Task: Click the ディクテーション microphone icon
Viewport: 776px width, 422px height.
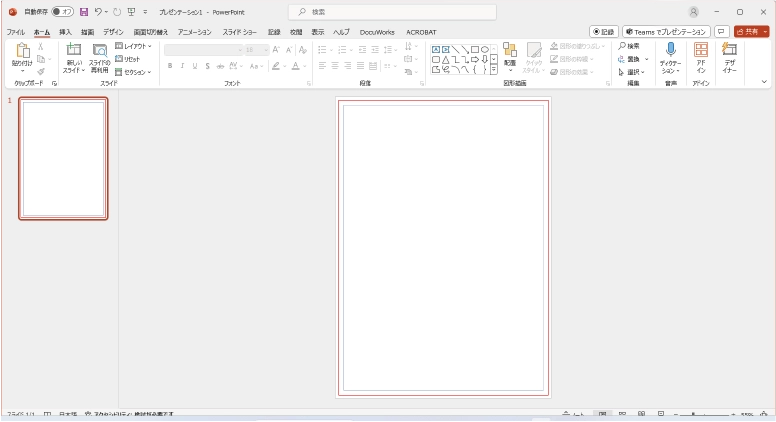Action: click(671, 49)
